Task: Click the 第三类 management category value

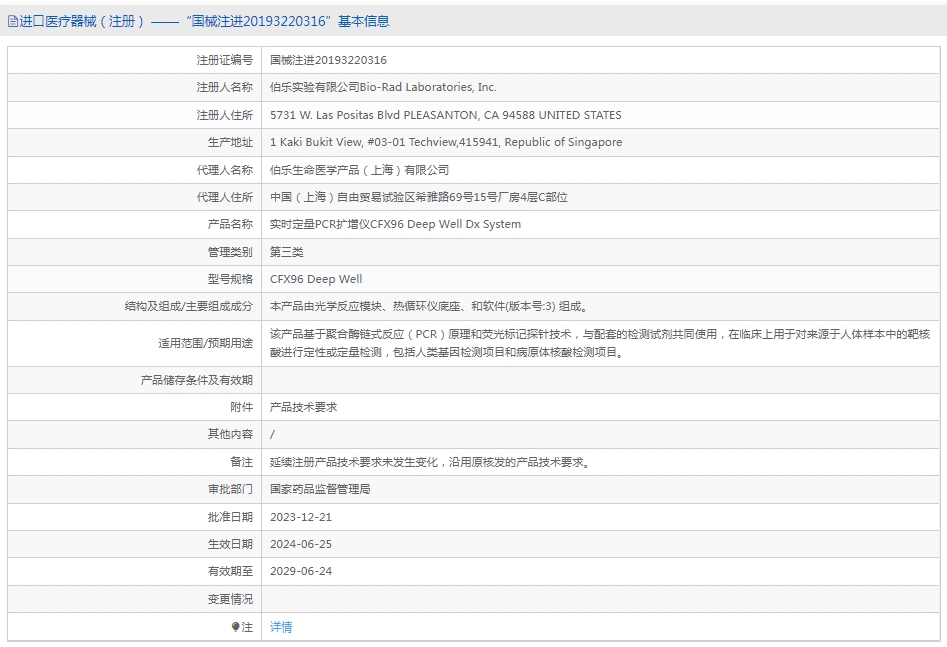Action: (286, 252)
